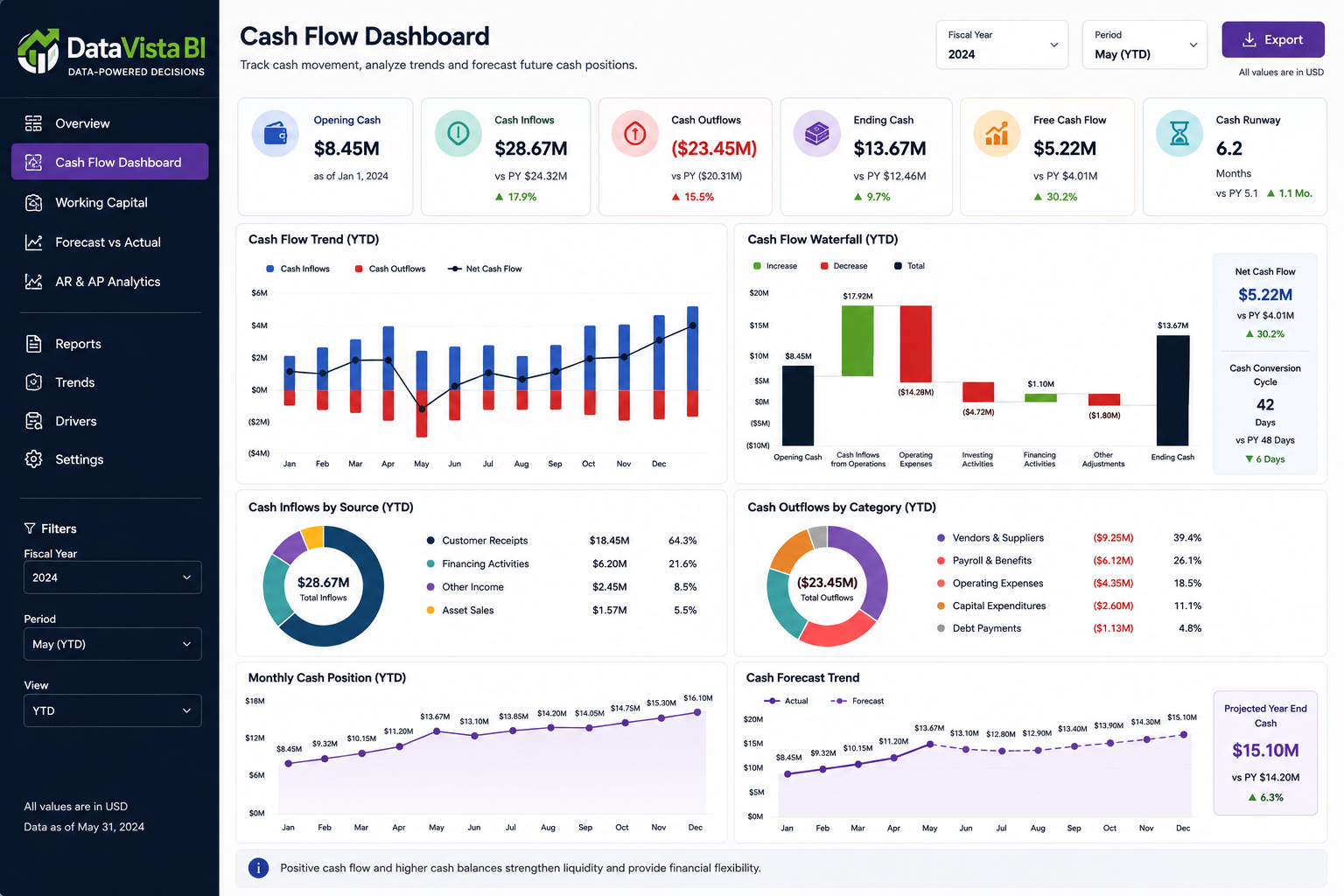The height and width of the screenshot is (896, 1344).
Task: Click the Opening Cash KPI card
Action: [325, 157]
